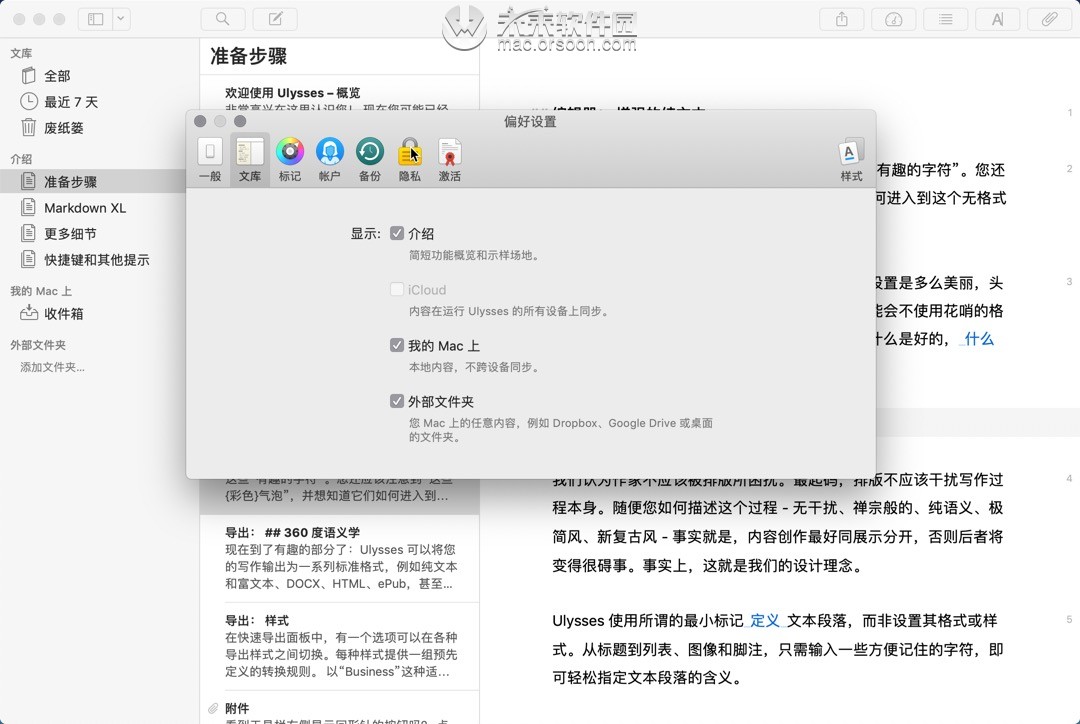Screen dimensions: 1080x724
Task: Click the 外部文件夹 sidebar section header
Action: click(x=38, y=345)
